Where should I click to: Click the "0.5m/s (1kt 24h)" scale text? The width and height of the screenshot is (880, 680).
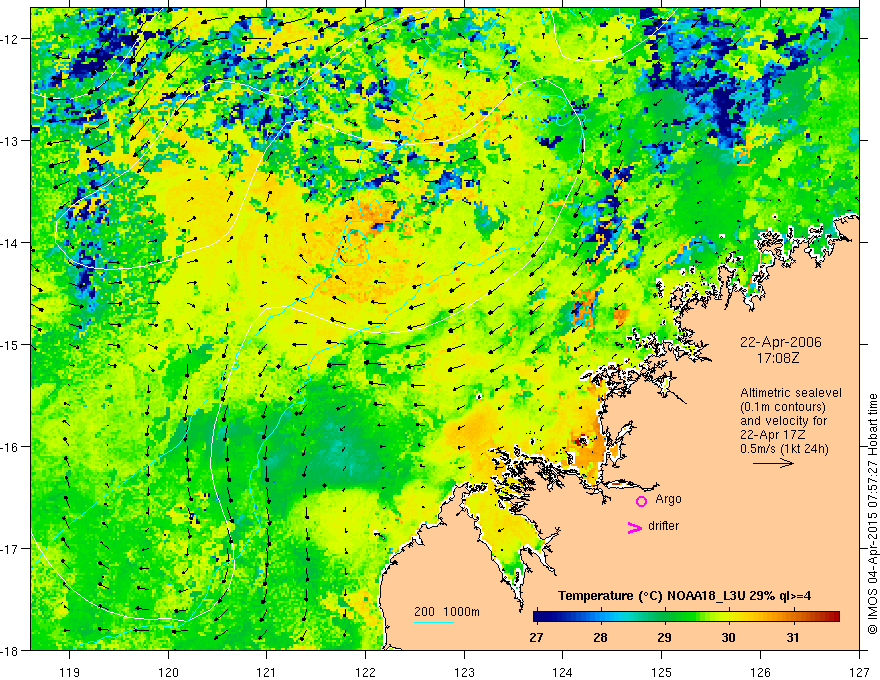784,449
